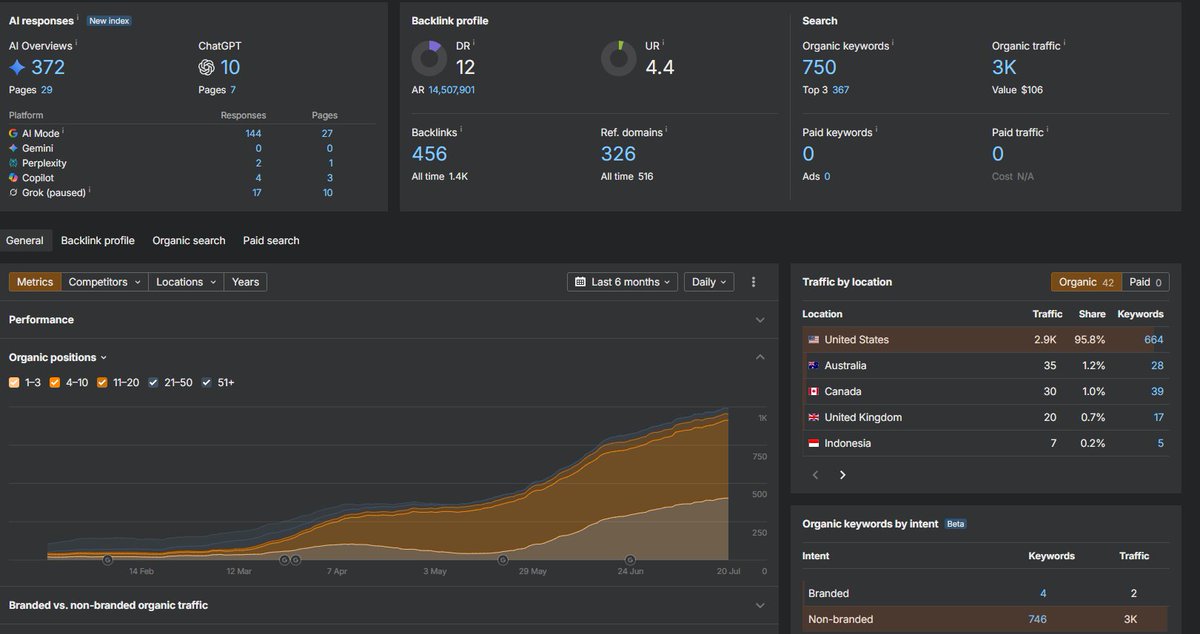Open the 326 referring domains link

[x=618, y=154]
